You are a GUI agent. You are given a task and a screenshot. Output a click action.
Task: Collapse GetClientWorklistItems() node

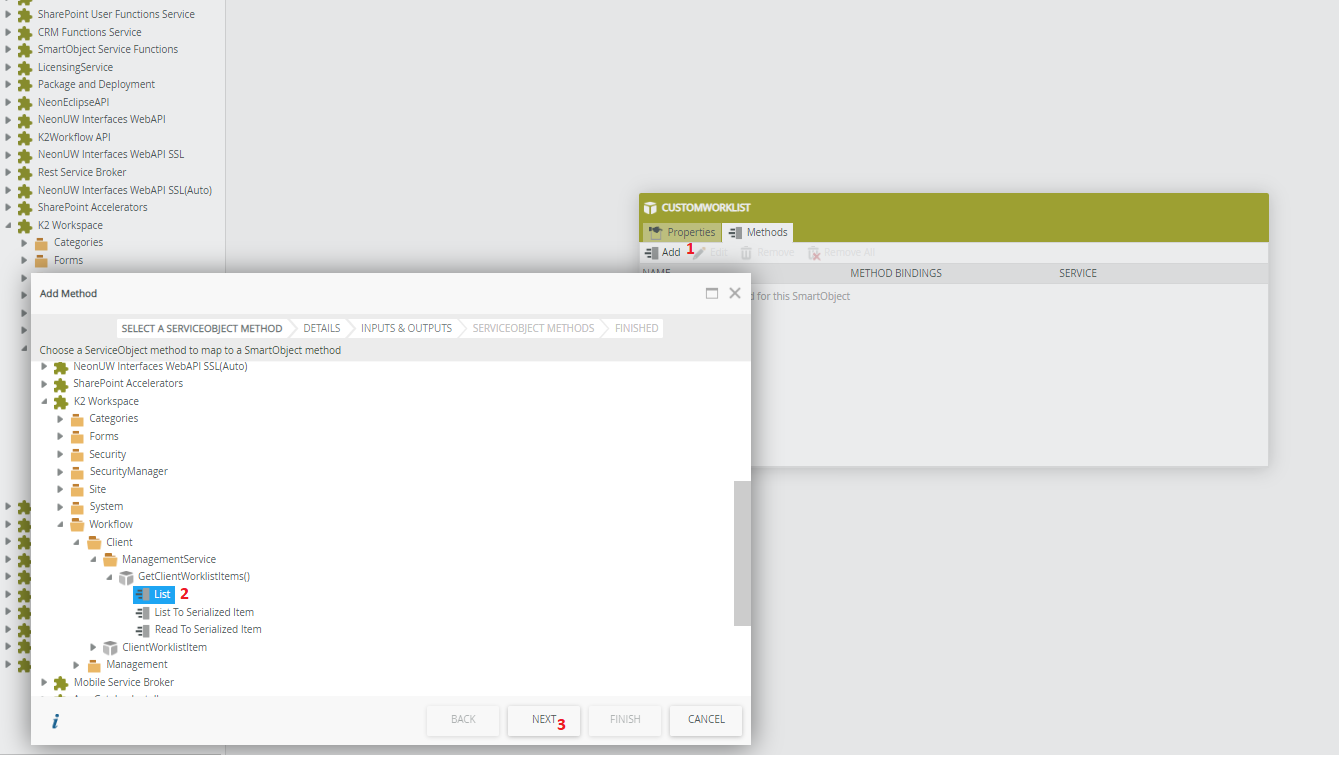110,577
